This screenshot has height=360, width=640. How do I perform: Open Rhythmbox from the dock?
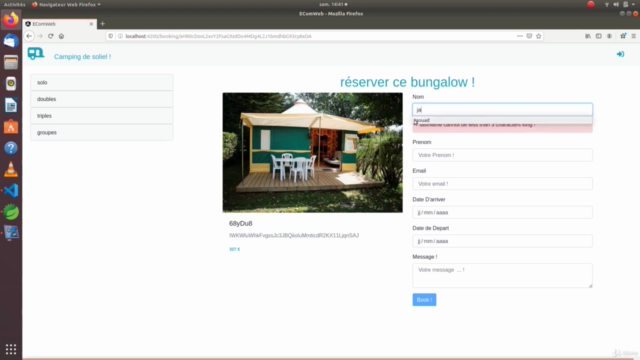(x=11, y=84)
